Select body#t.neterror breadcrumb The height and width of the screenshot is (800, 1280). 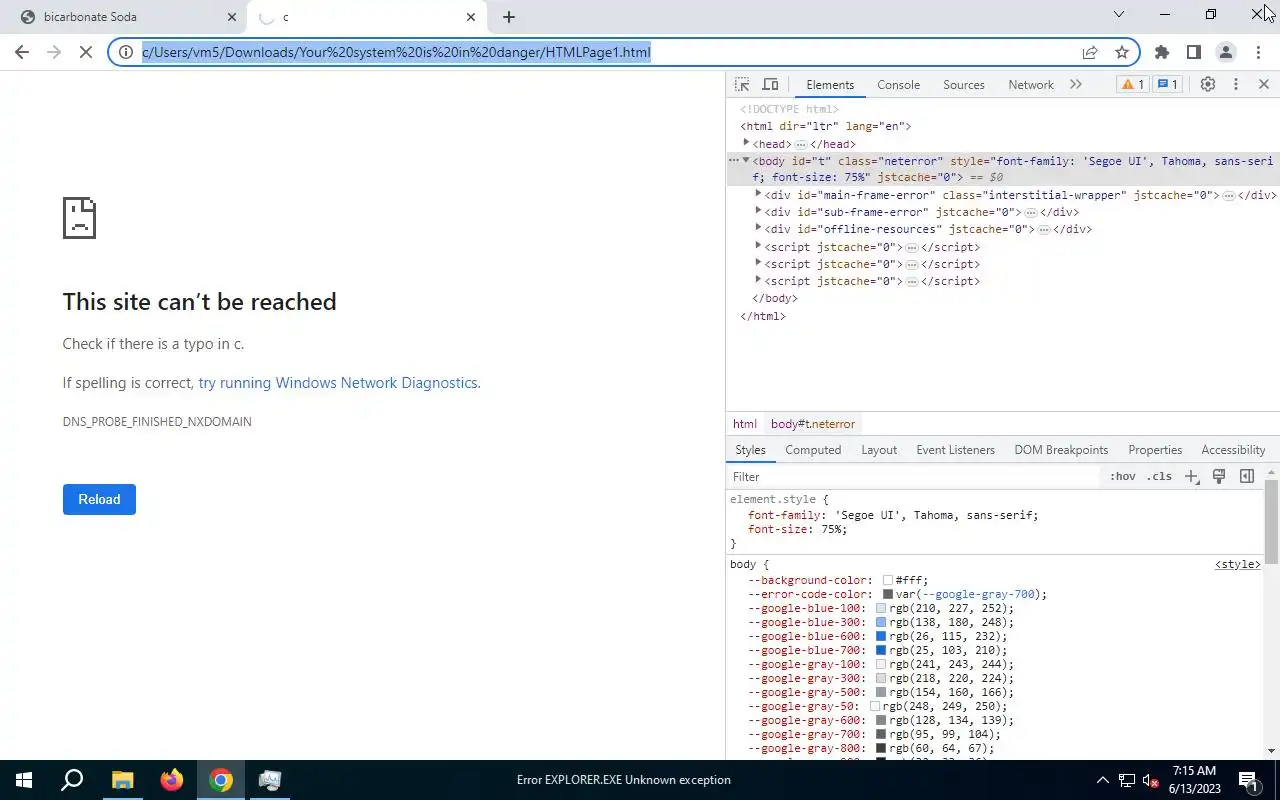(813, 424)
